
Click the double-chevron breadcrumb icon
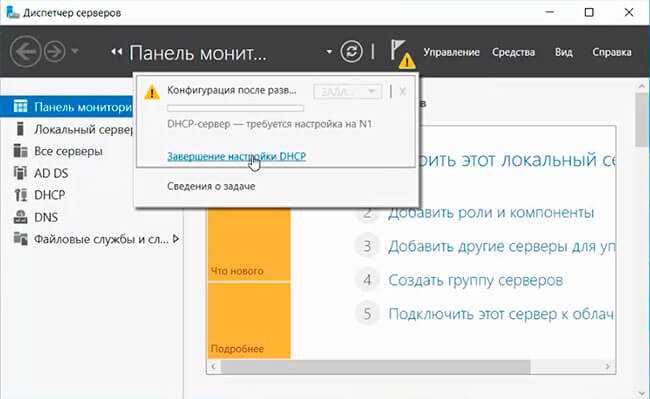[116, 52]
